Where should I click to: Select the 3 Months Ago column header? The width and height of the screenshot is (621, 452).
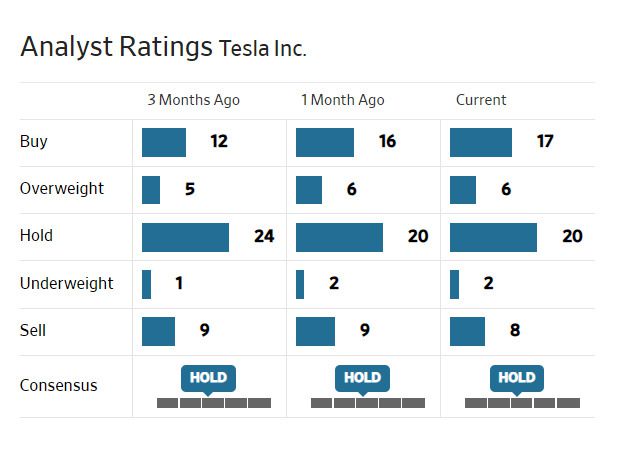coord(193,100)
